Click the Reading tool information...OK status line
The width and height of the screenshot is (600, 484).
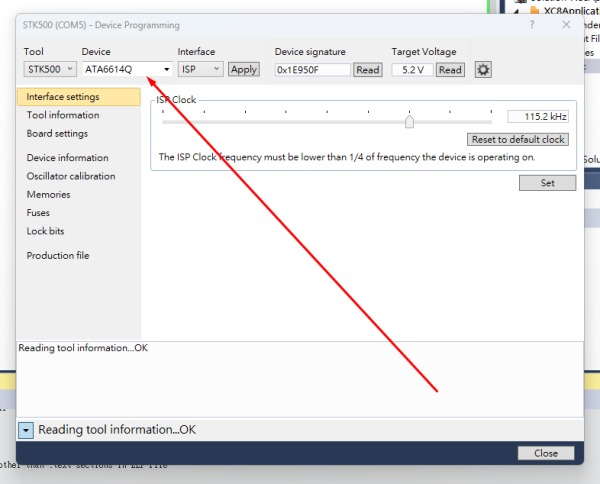pos(117,430)
